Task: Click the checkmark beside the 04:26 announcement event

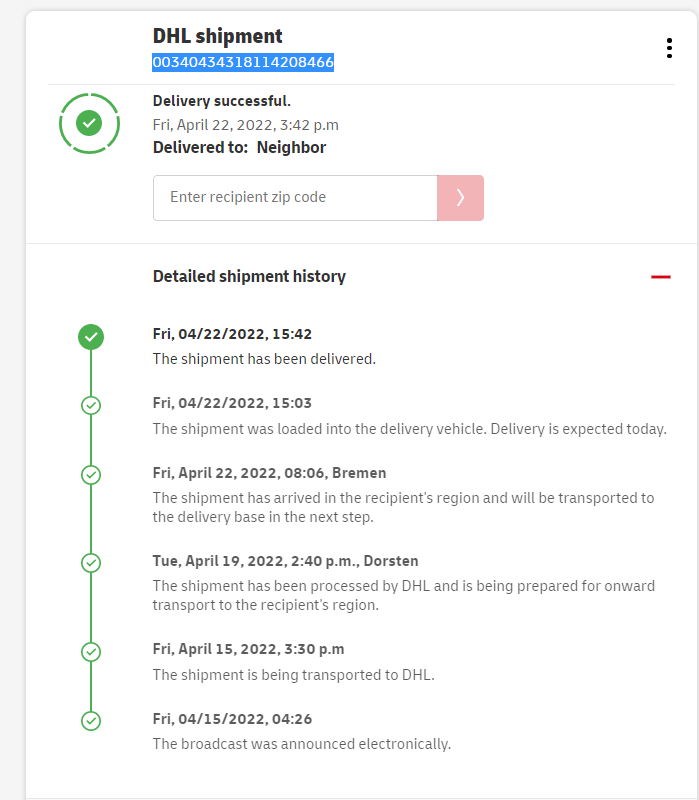Action: (x=91, y=720)
